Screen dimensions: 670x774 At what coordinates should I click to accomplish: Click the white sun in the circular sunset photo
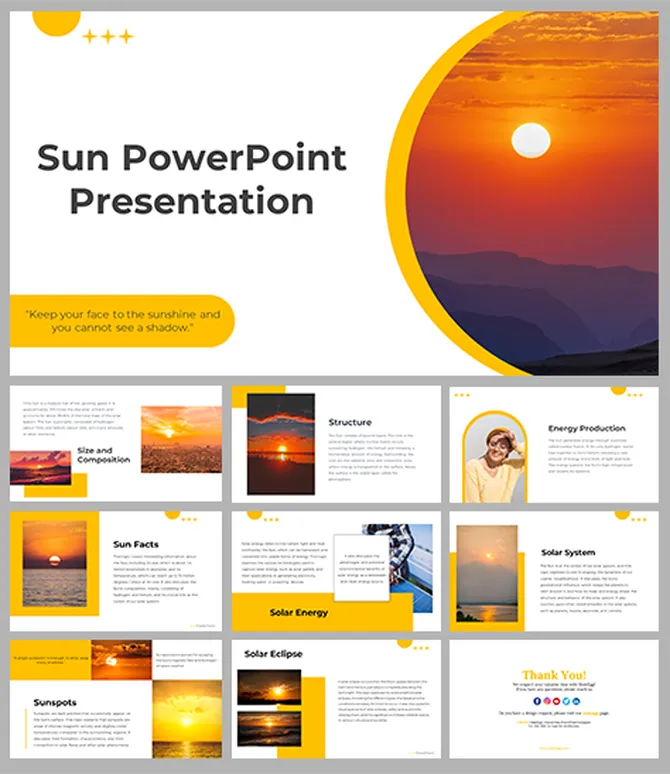coord(531,141)
